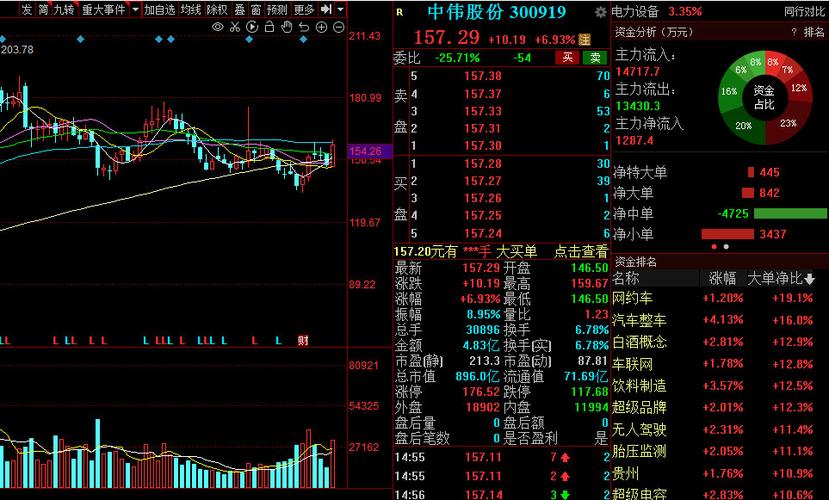Open 排名 ranking link

[x=814, y=33]
